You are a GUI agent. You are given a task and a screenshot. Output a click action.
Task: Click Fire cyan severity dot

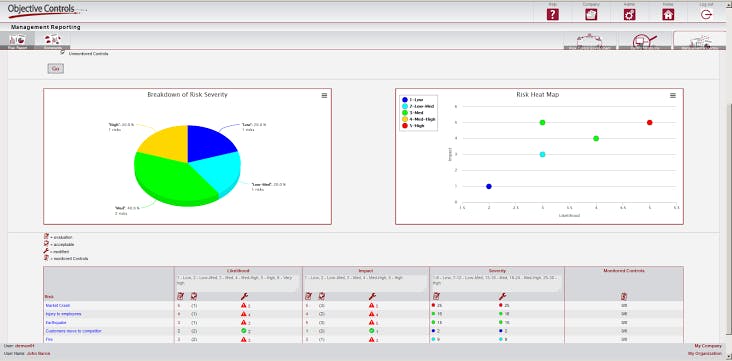coord(434,340)
